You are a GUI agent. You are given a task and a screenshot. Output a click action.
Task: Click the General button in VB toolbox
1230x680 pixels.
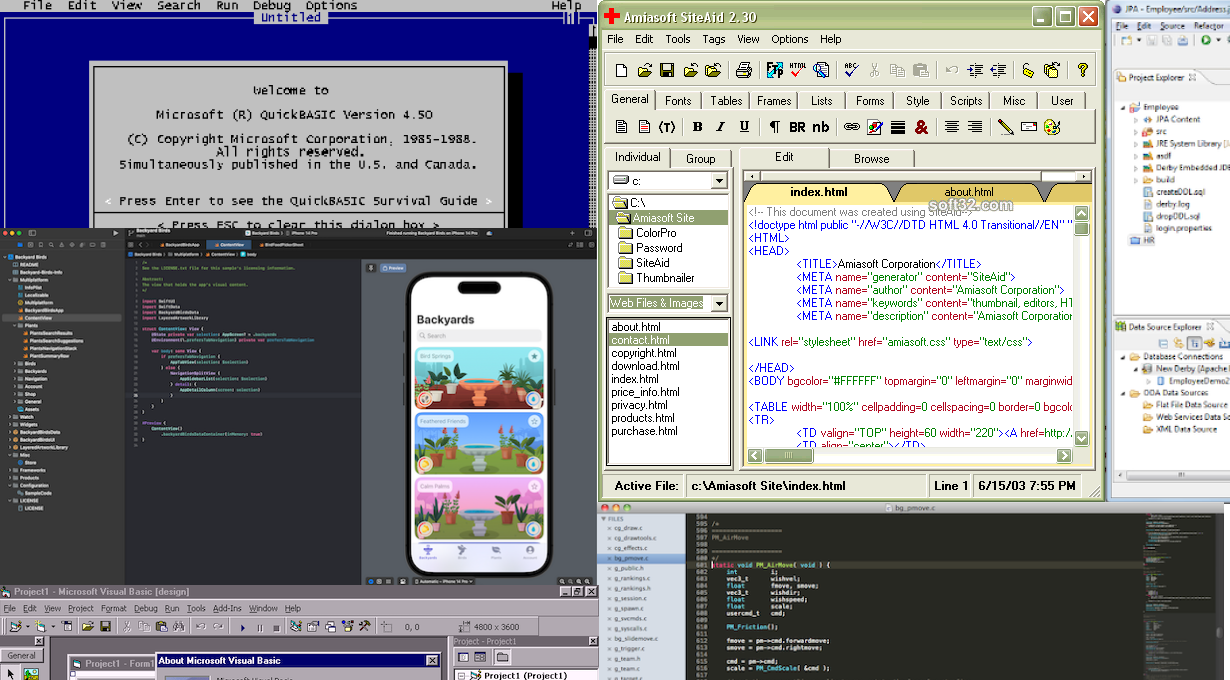[21, 656]
